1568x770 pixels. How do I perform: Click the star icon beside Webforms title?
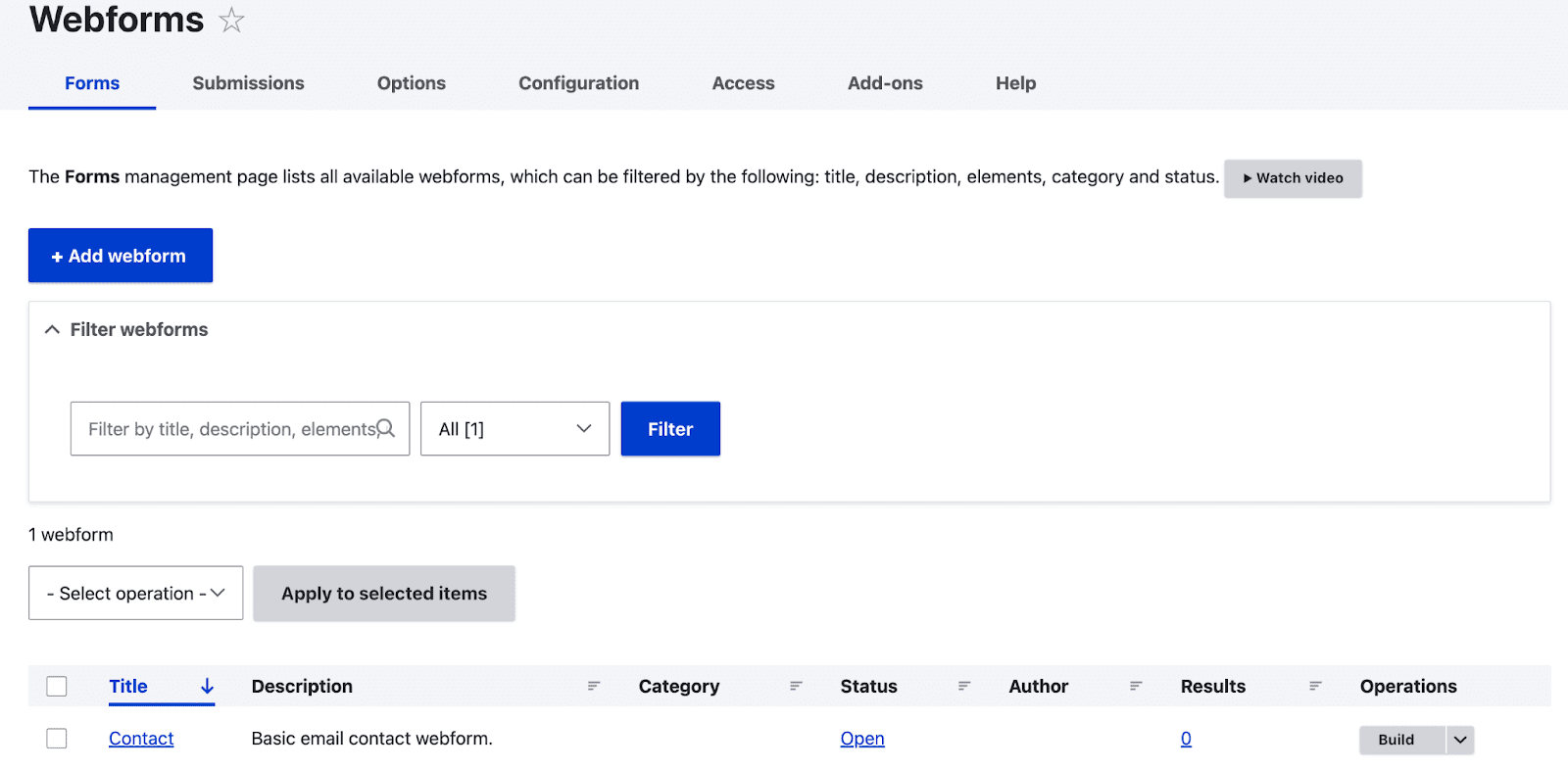(x=231, y=20)
